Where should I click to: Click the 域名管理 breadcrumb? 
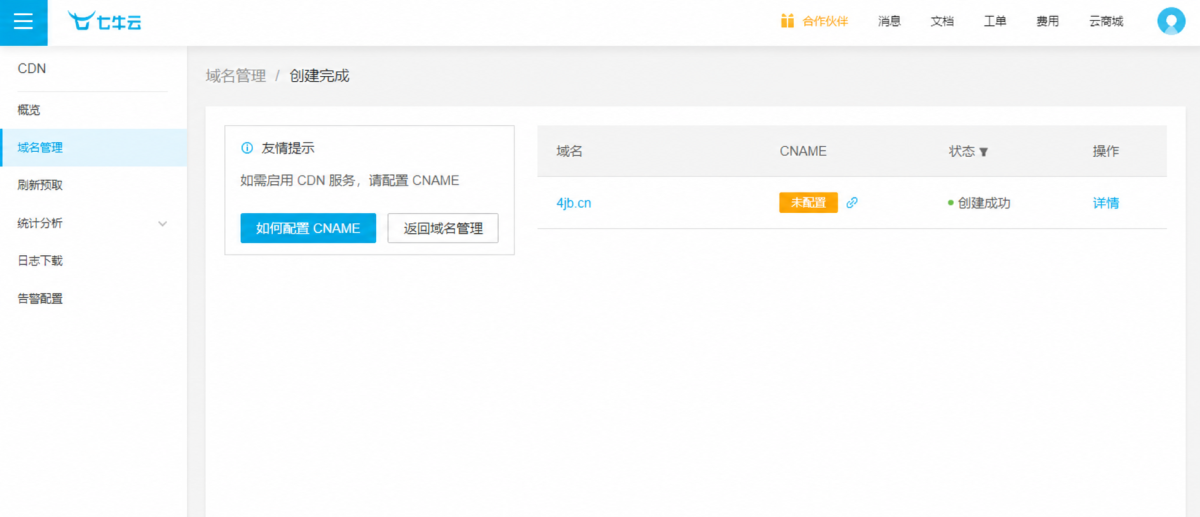point(236,76)
